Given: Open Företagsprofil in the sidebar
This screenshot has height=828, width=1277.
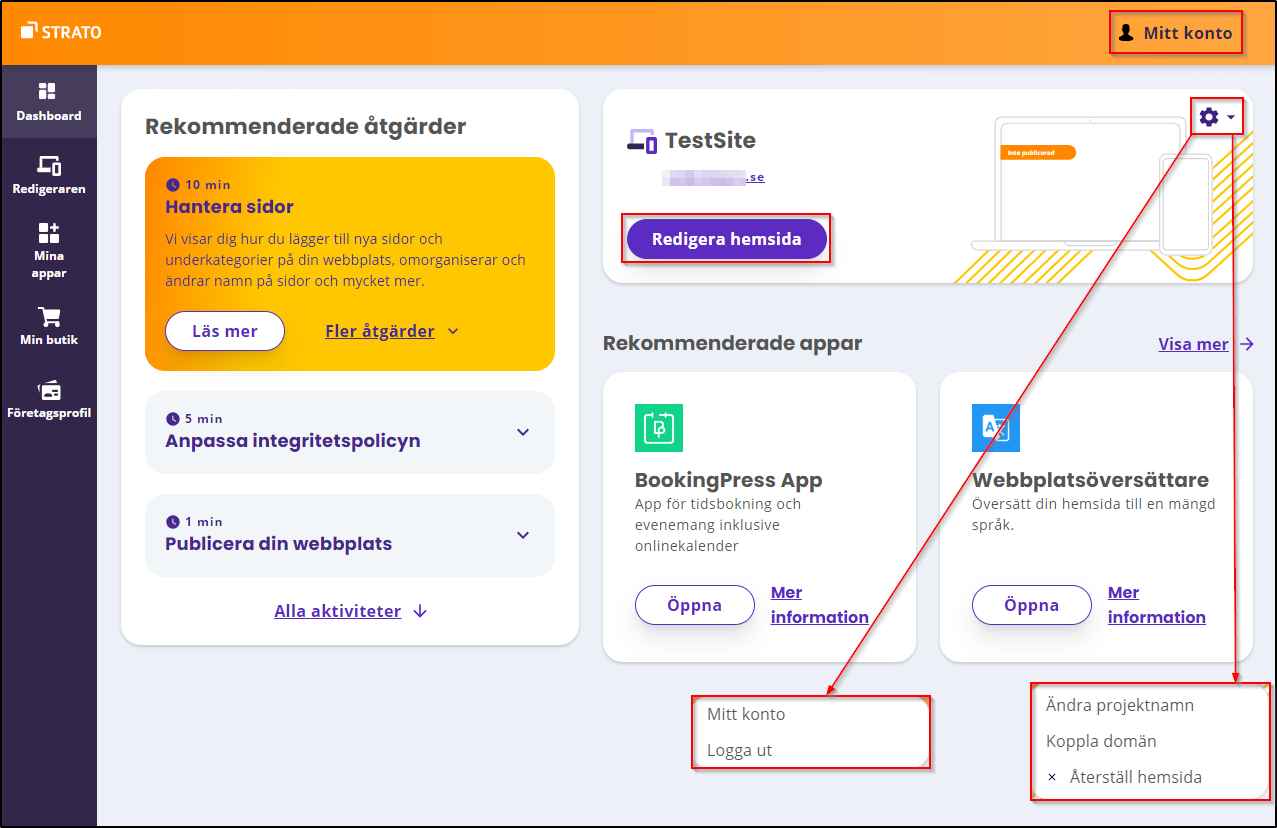Looking at the screenshot, I should [48, 390].
